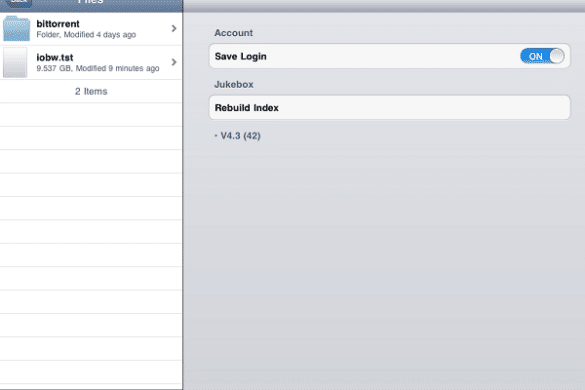Click the Account section header

click(234, 33)
